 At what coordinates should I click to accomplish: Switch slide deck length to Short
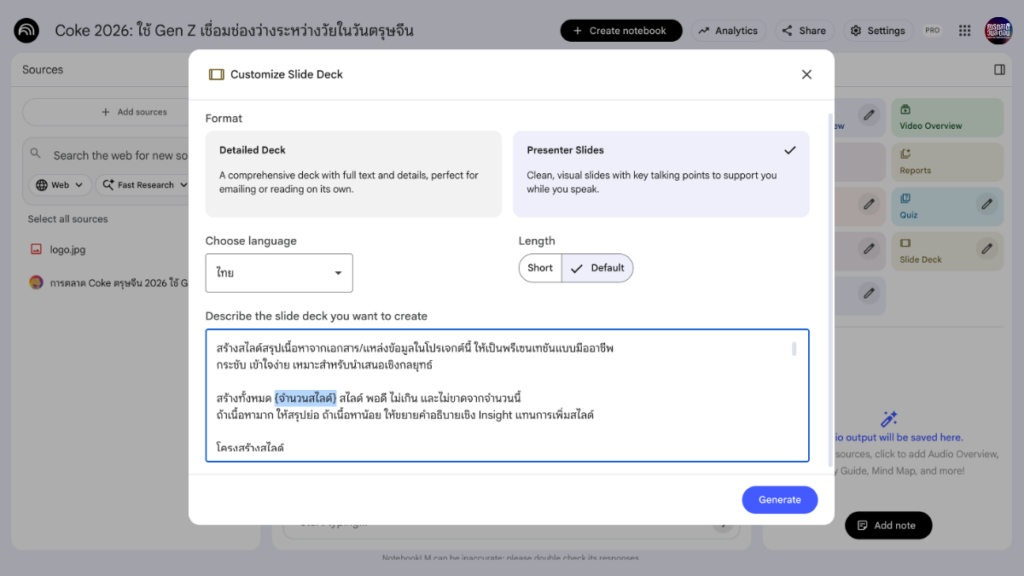pos(540,268)
